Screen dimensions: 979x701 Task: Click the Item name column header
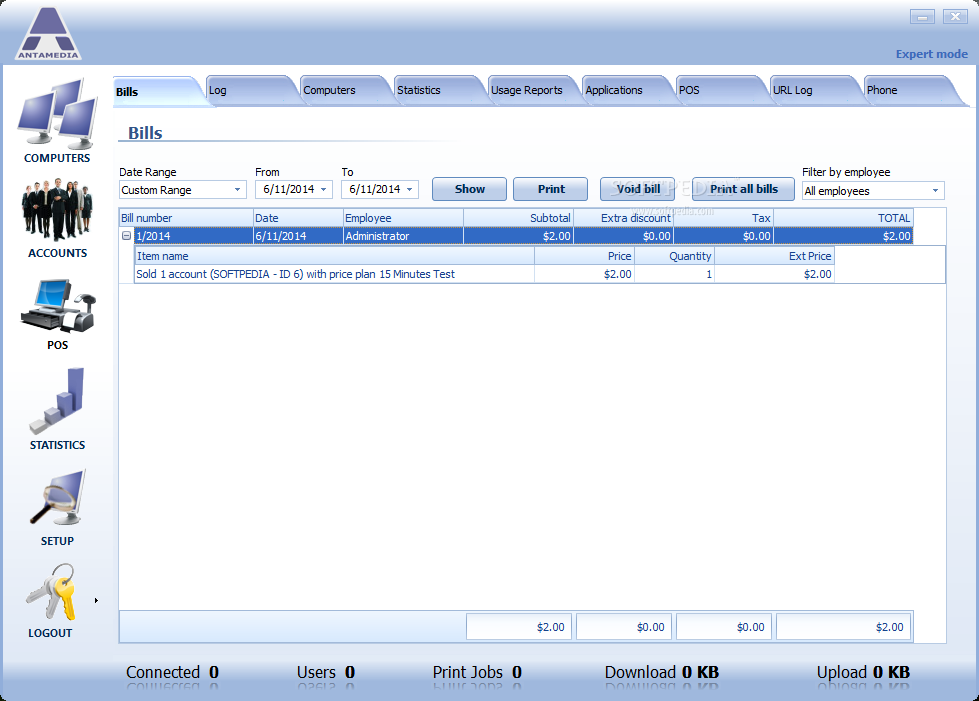click(335, 256)
